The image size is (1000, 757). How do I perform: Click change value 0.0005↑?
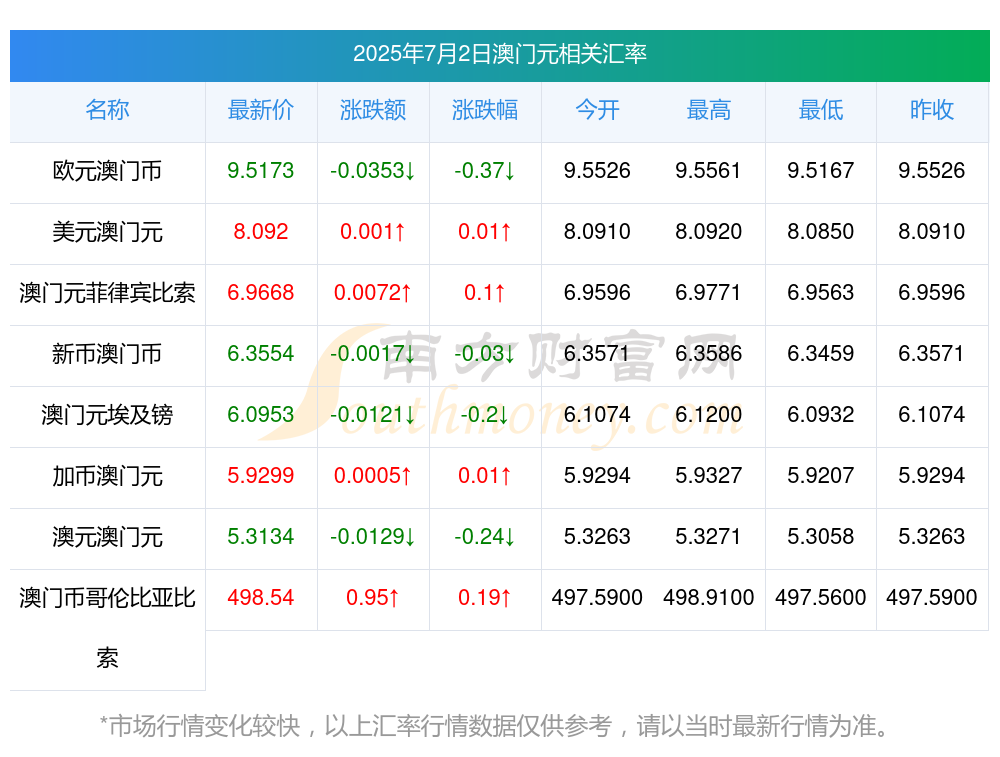373,475
